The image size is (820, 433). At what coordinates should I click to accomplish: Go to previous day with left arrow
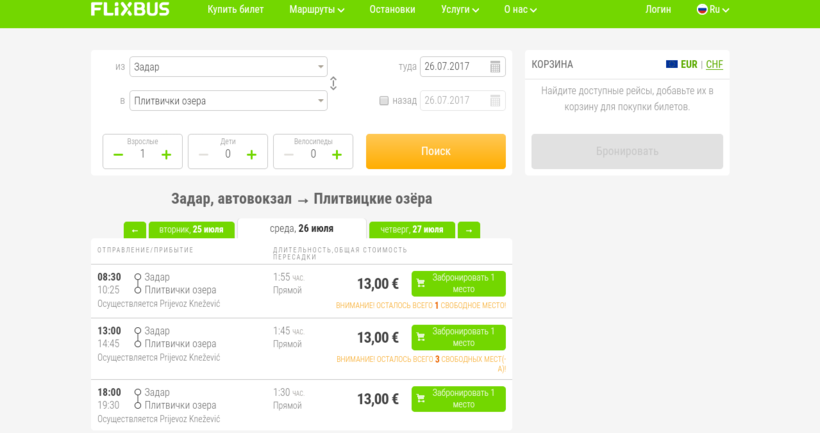point(135,230)
